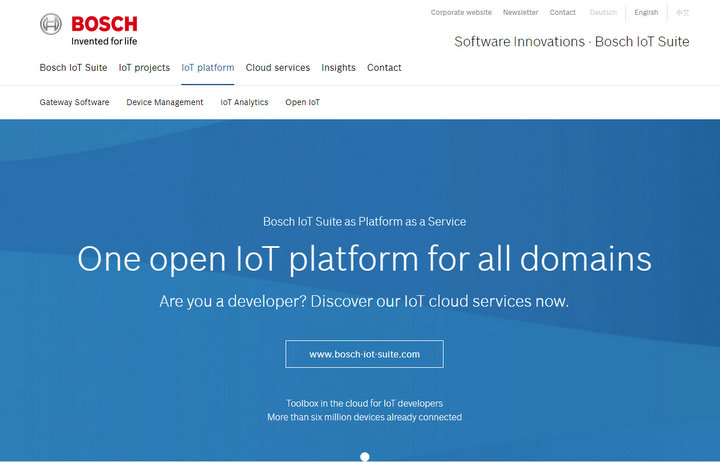This screenshot has height=462, width=720.
Task: Click Toolbox in the cloud text line
Action: click(x=365, y=403)
